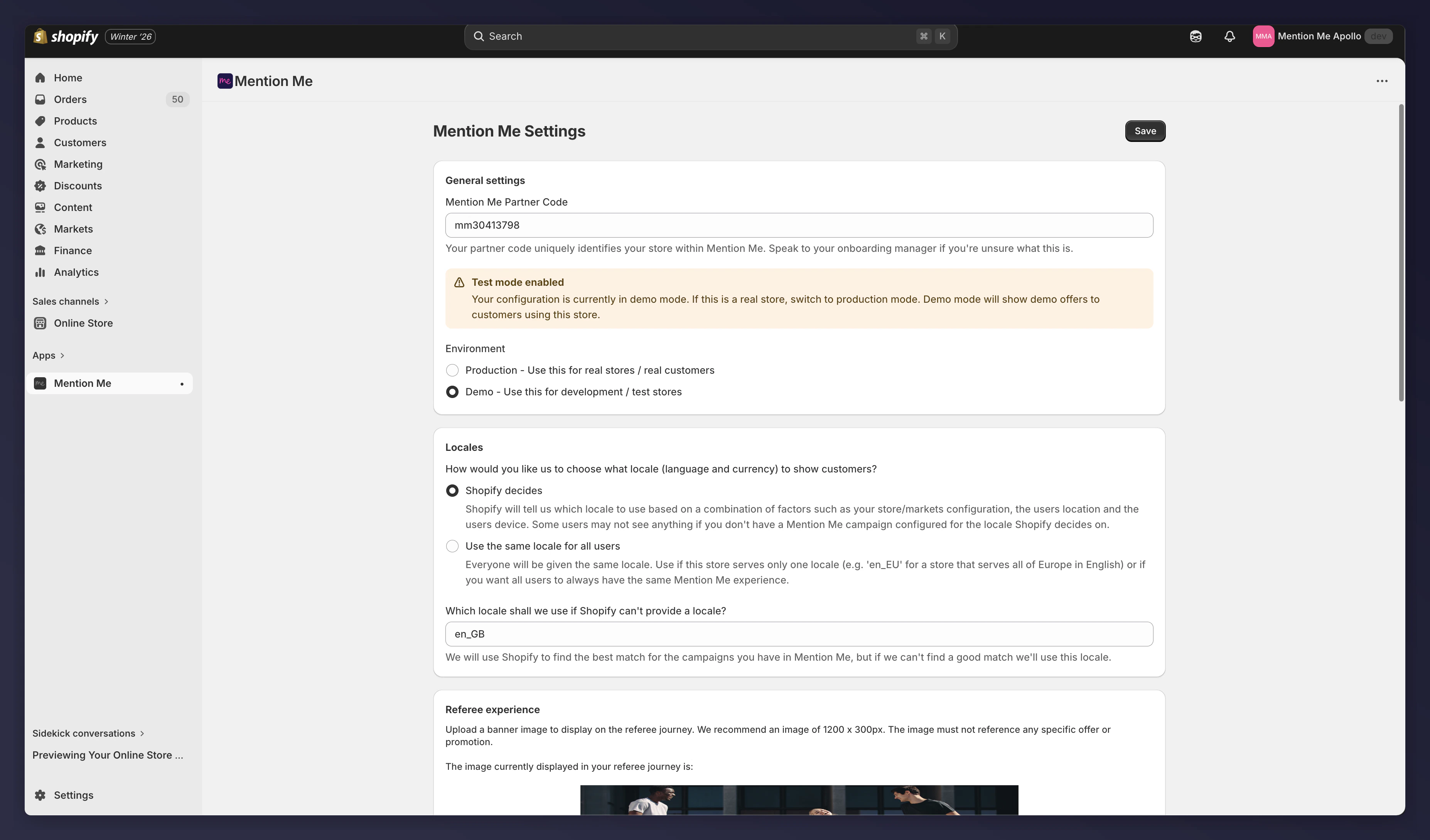The image size is (1430, 840).
Task: Click the Winter '26 edition badge
Action: (130, 36)
